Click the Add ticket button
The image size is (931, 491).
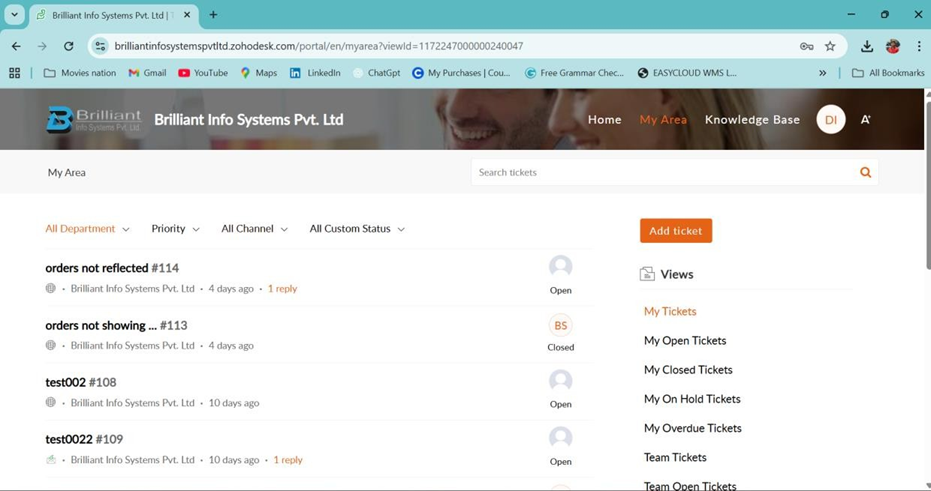pyautogui.click(x=676, y=231)
